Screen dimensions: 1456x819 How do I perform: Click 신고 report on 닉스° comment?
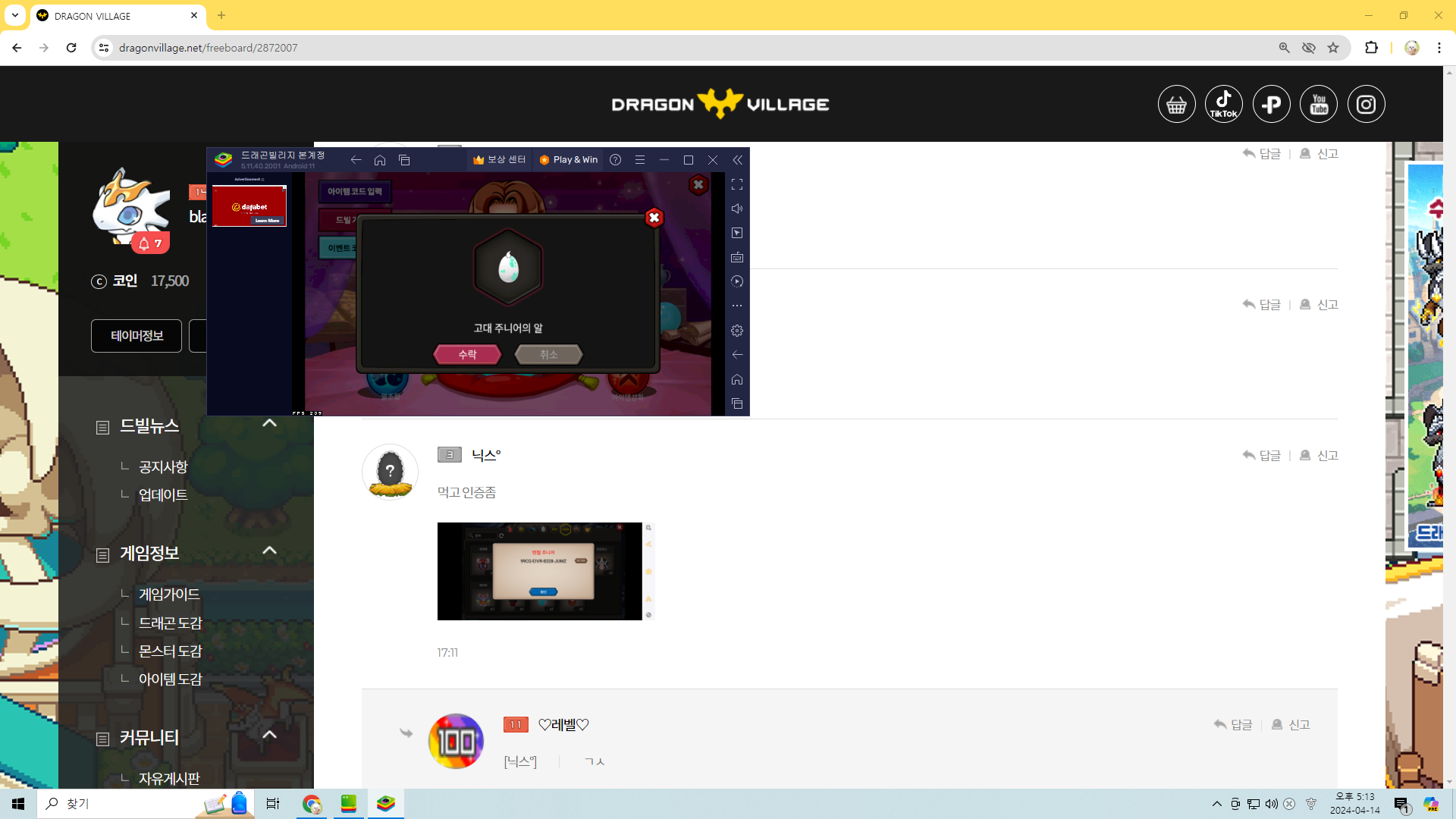point(1319,456)
